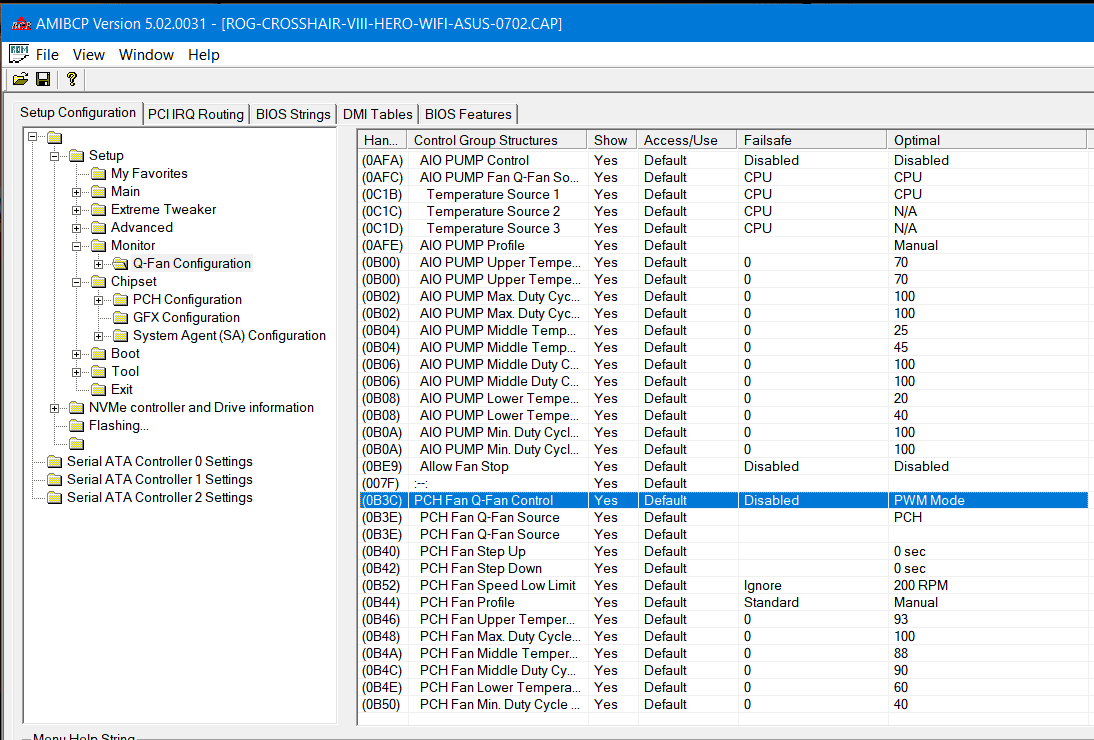The height and width of the screenshot is (740, 1094).
Task: Click the ROM document icon beside File
Action: pyautogui.click(x=19, y=54)
